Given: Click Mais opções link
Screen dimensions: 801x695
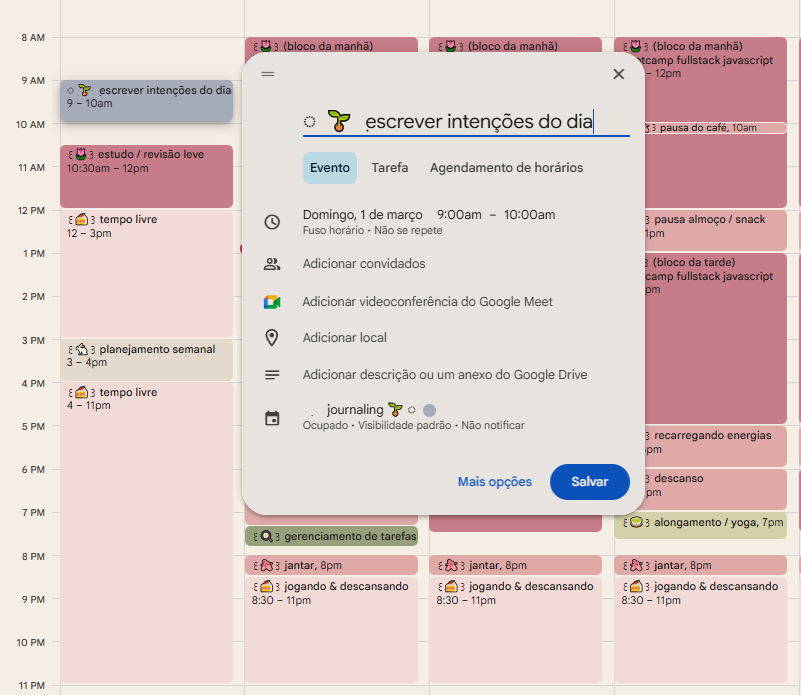Looking at the screenshot, I should (494, 482).
